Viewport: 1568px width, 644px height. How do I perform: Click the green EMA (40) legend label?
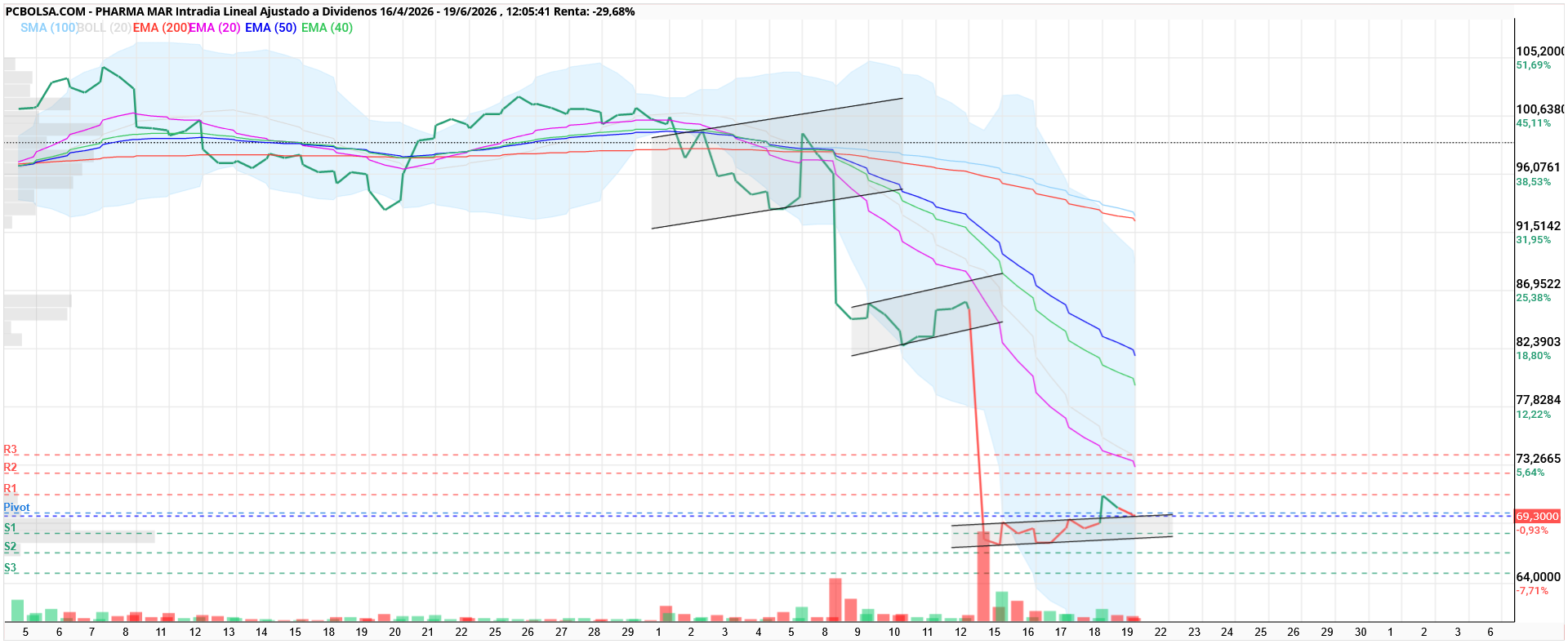(327, 28)
